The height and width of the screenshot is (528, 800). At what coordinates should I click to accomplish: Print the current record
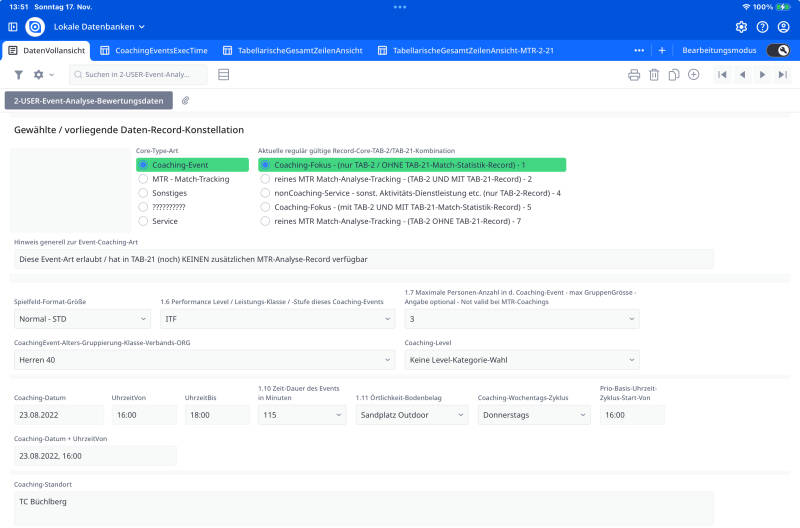tap(633, 75)
